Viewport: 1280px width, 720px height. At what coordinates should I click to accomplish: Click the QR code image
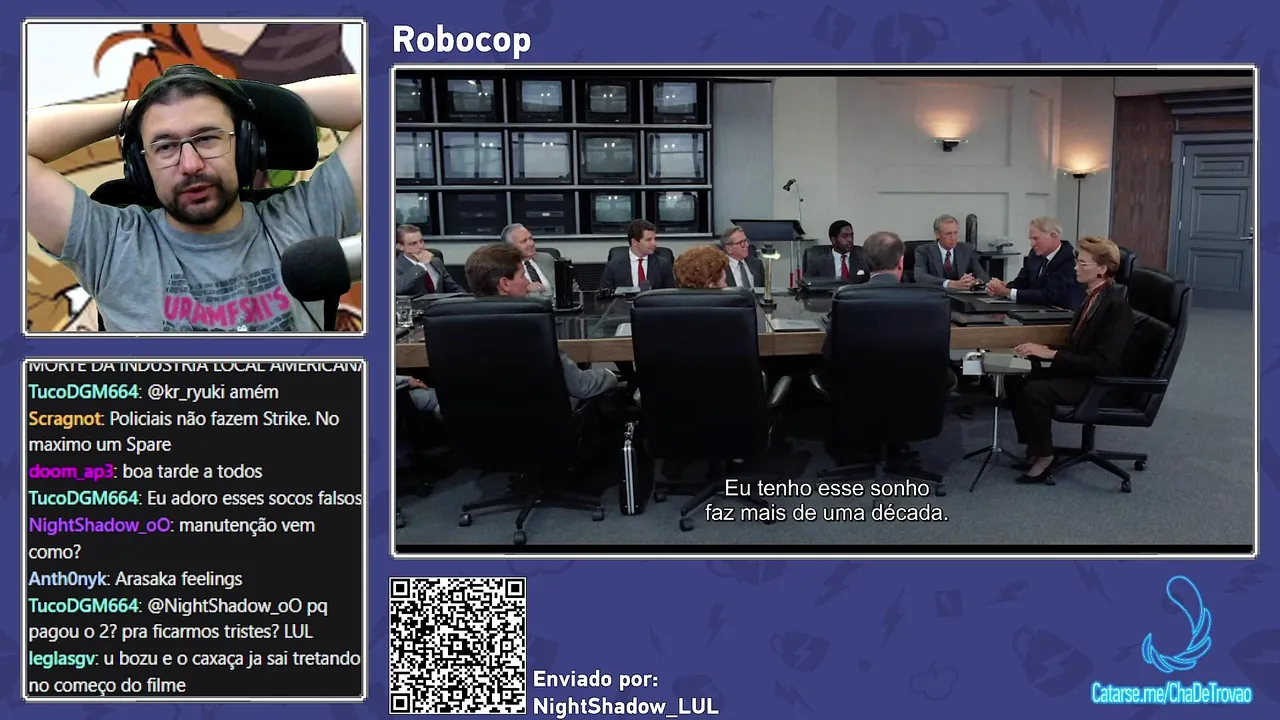tap(457, 645)
